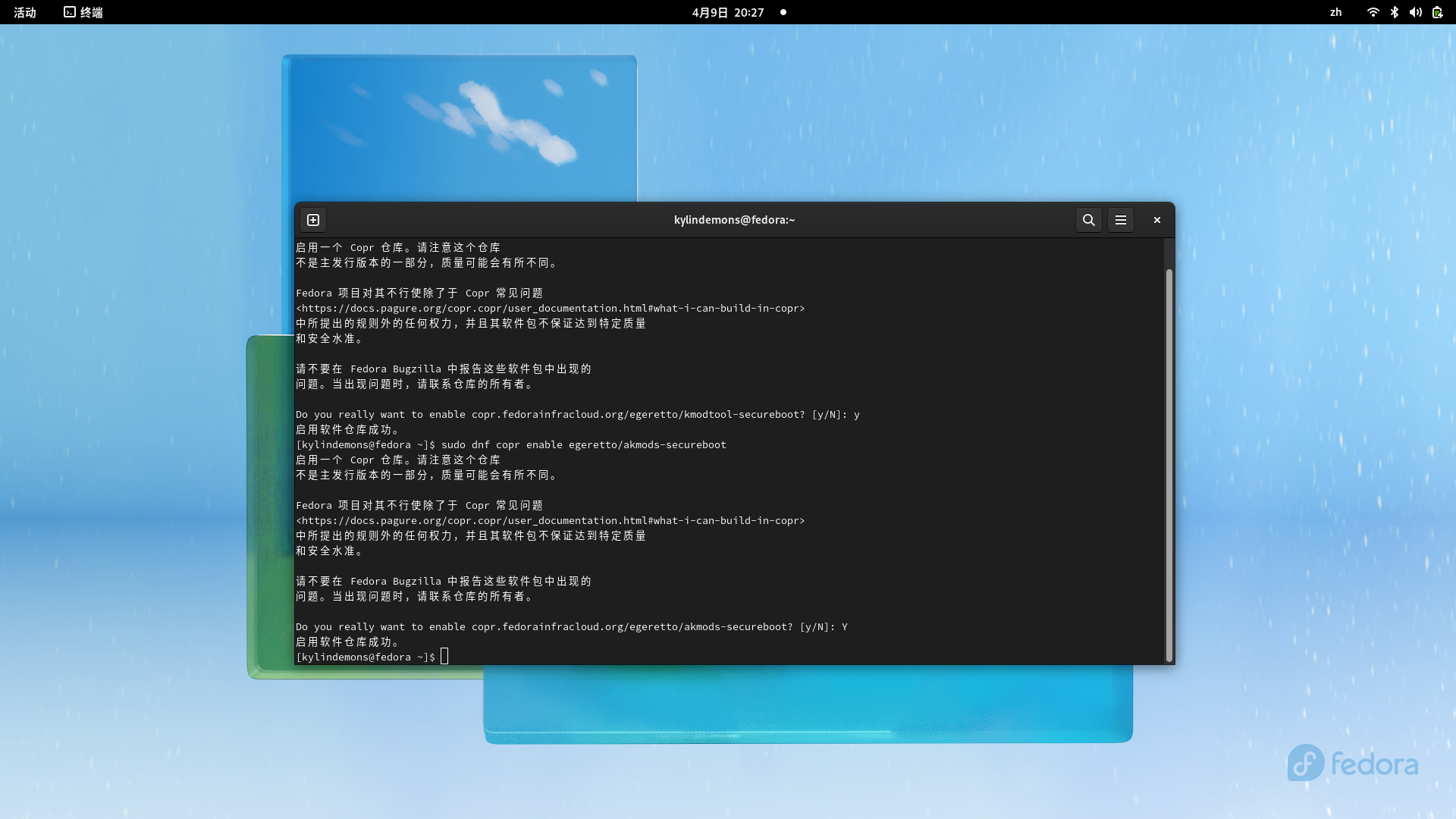This screenshot has height=819, width=1456.
Task: Click the Bluetooth status icon
Action: pyautogui.click(x=1394, y=12)
